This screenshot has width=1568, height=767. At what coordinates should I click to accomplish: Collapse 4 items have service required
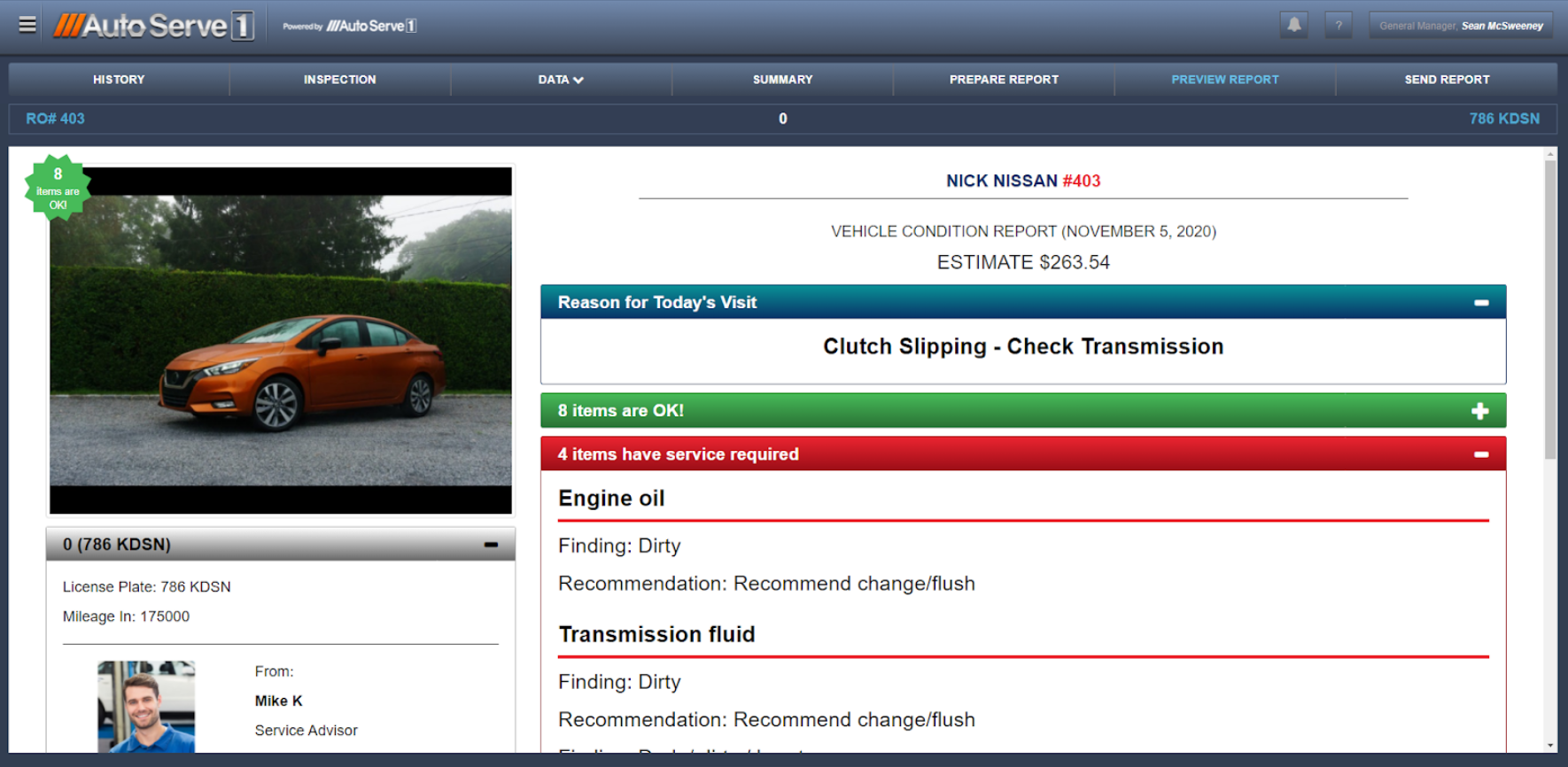[1481, 454]
